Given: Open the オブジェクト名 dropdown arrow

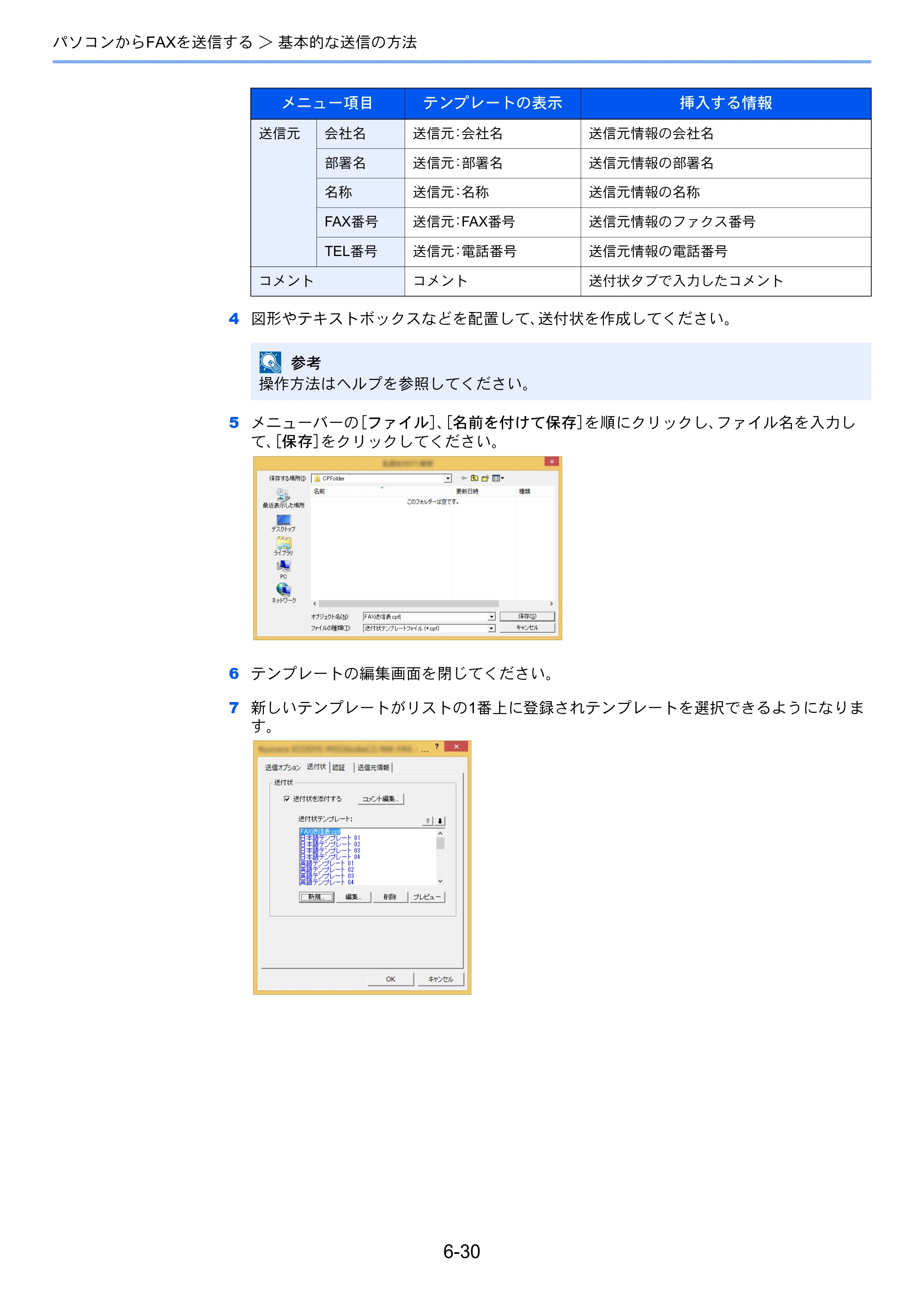Looking at the screenshot, I should coord(491,617).
